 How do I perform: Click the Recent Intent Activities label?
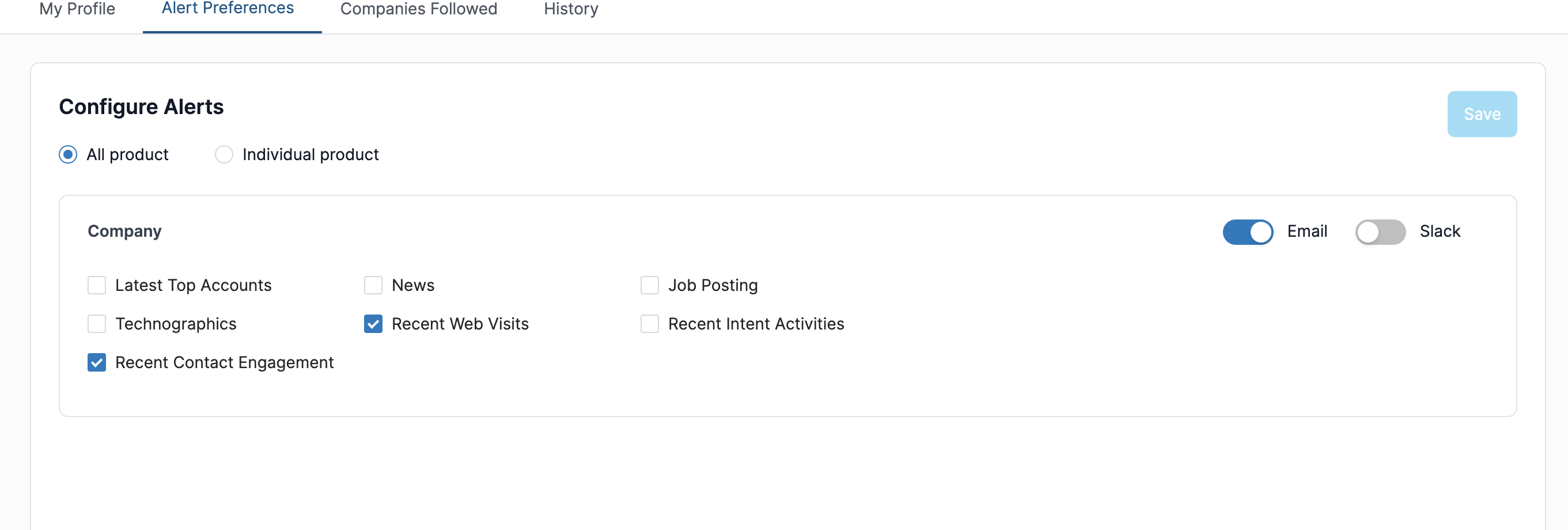click(756, 324)
